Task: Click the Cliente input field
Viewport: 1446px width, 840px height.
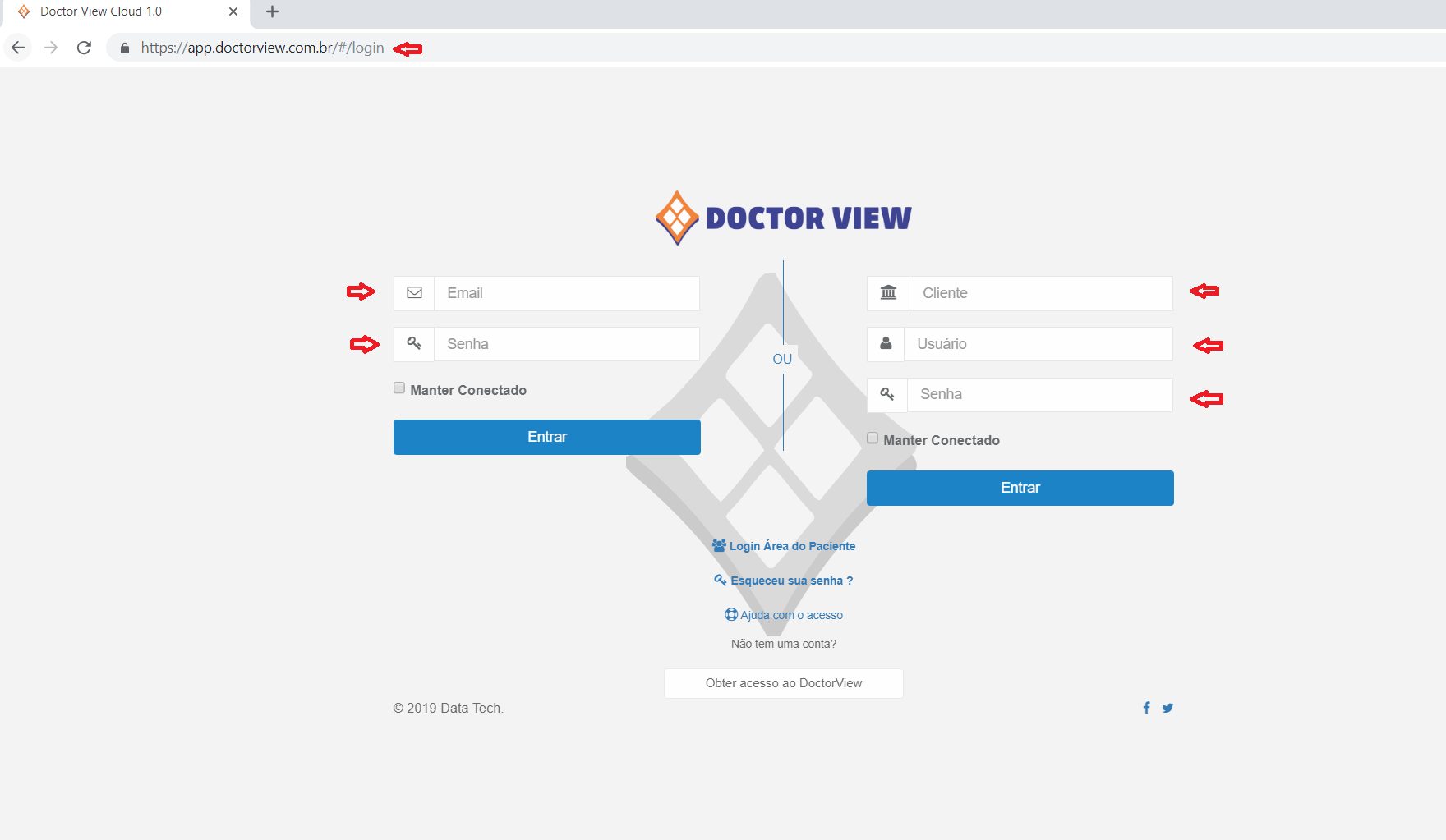Action: tap(1040, 293)
